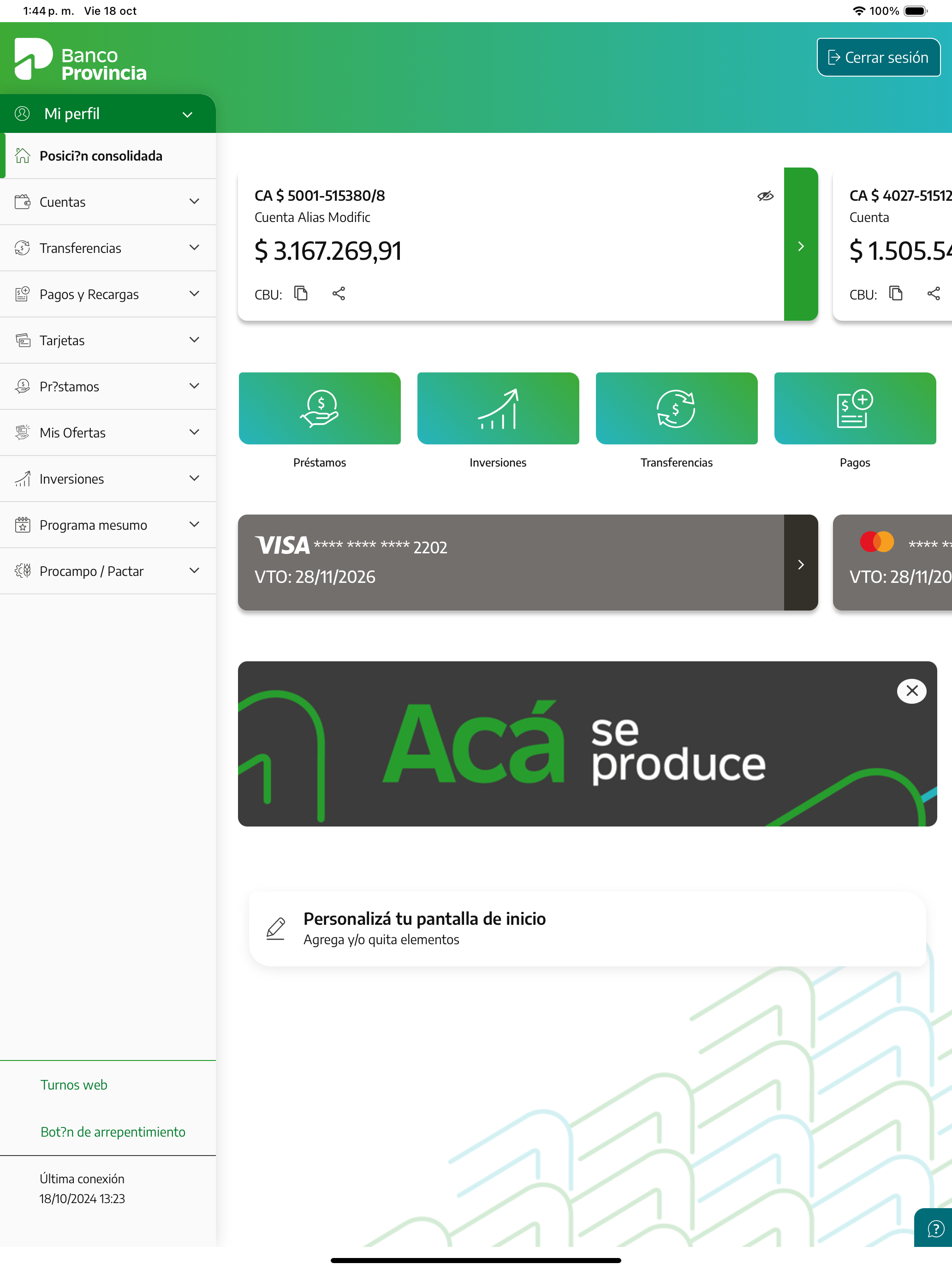Viewport: 952px width, 1270px height.
Task: Open the Préstamos shortcut tile
Action: tap(320, 408)
